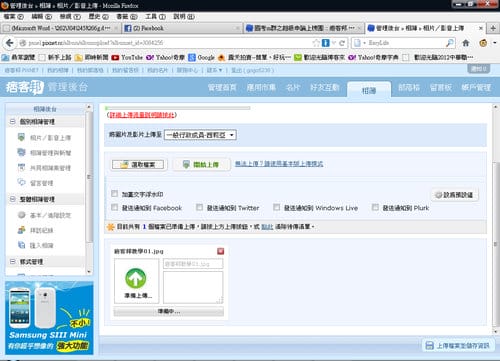Toggle the 加蓋文字浮水印 watermark checkbox
The width and height of the screenshot is (500, 361).
114,194
